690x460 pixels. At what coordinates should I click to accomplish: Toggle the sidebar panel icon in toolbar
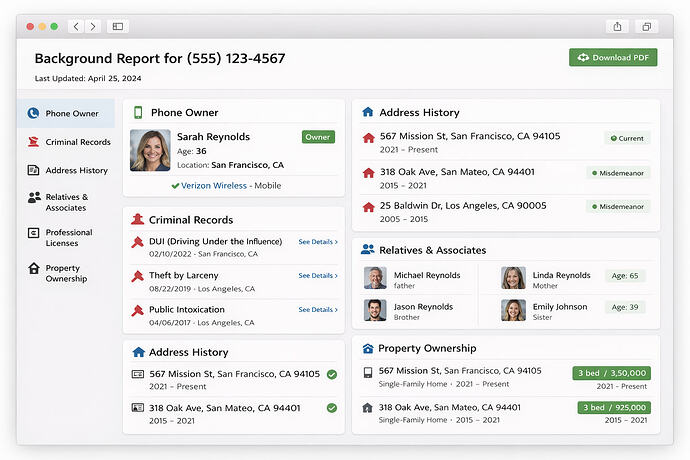click(117, 26)
